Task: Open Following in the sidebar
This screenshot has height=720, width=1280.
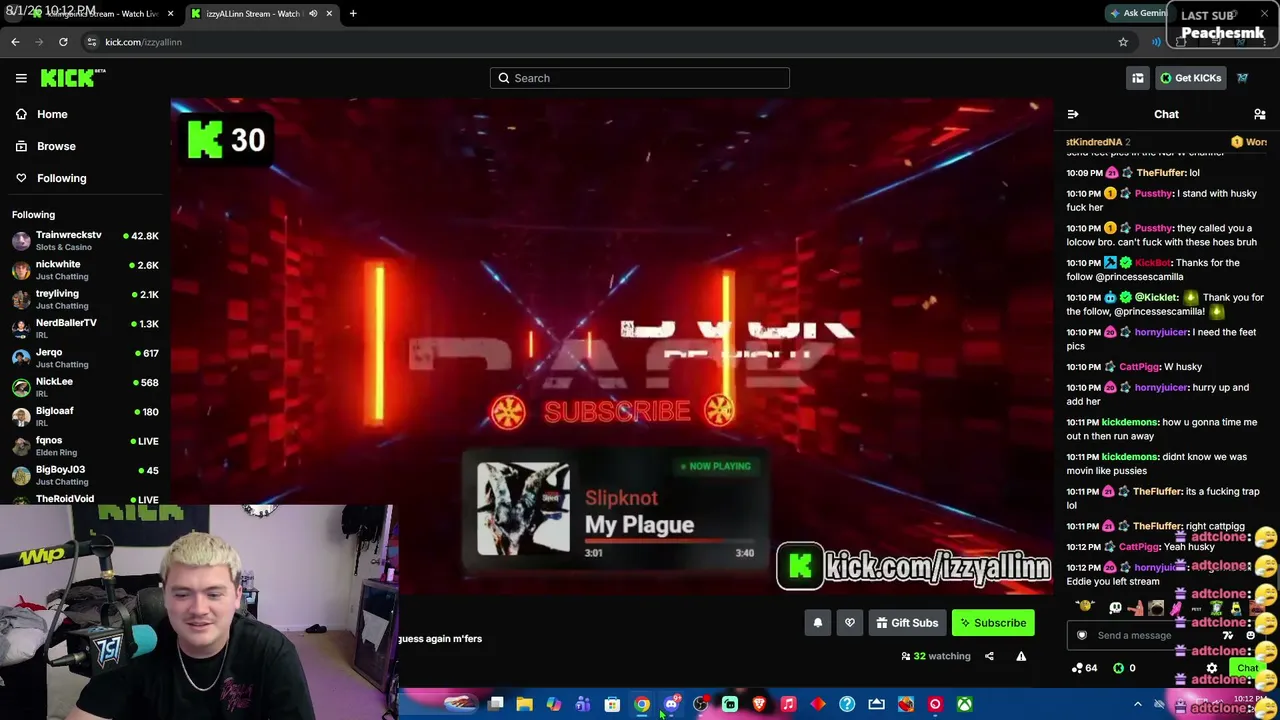Action: coord(62,178)
